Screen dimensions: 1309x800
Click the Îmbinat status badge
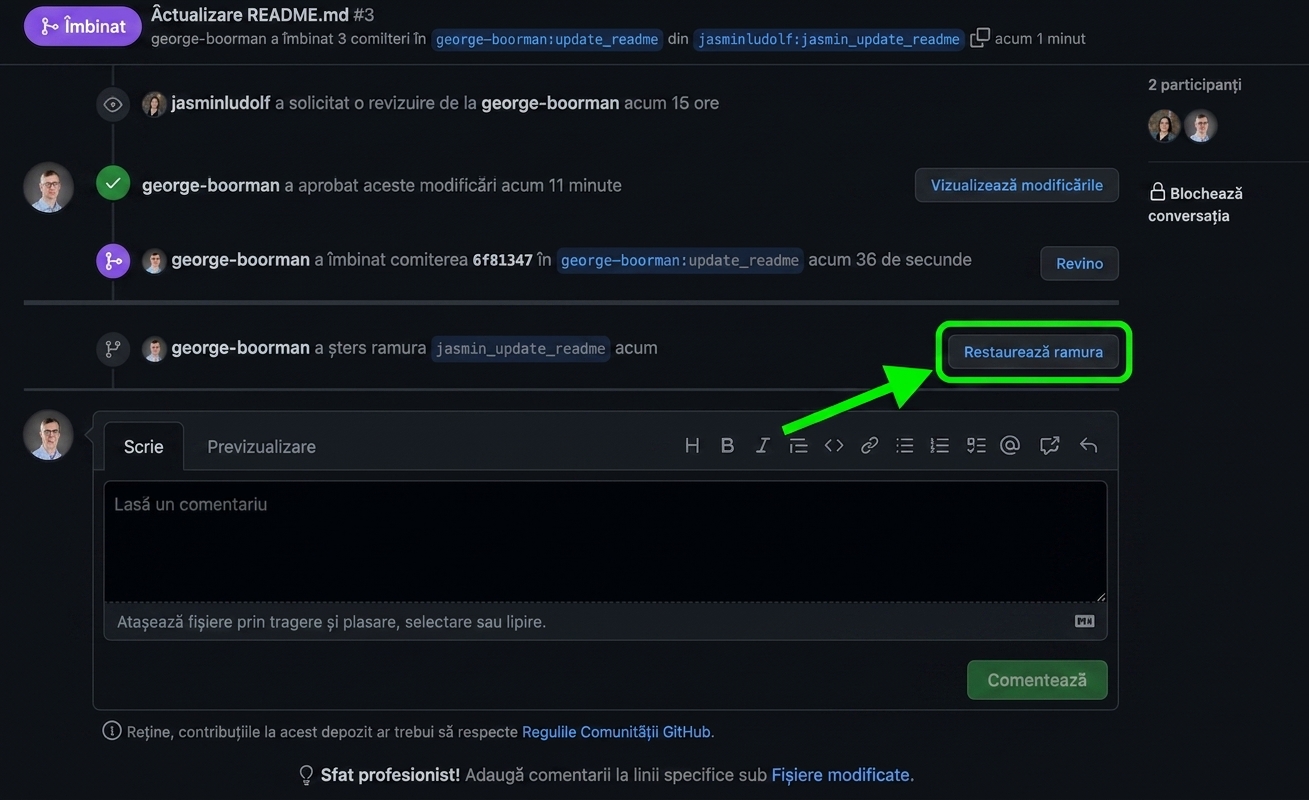[83, 26]
